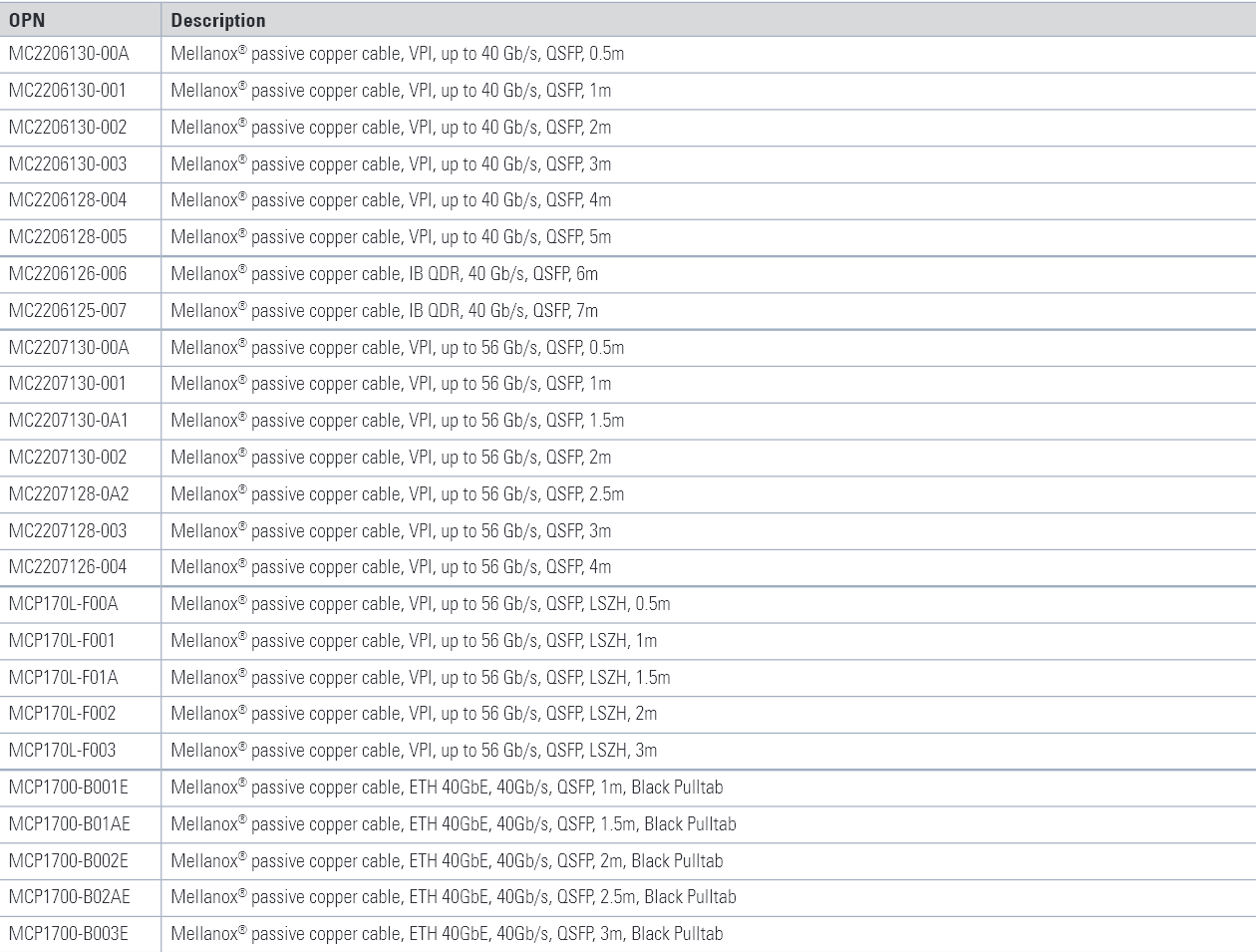This screenshot has width=1256, height=952.
Task: Click the OPN column header
Action: (x=27, y=20)
